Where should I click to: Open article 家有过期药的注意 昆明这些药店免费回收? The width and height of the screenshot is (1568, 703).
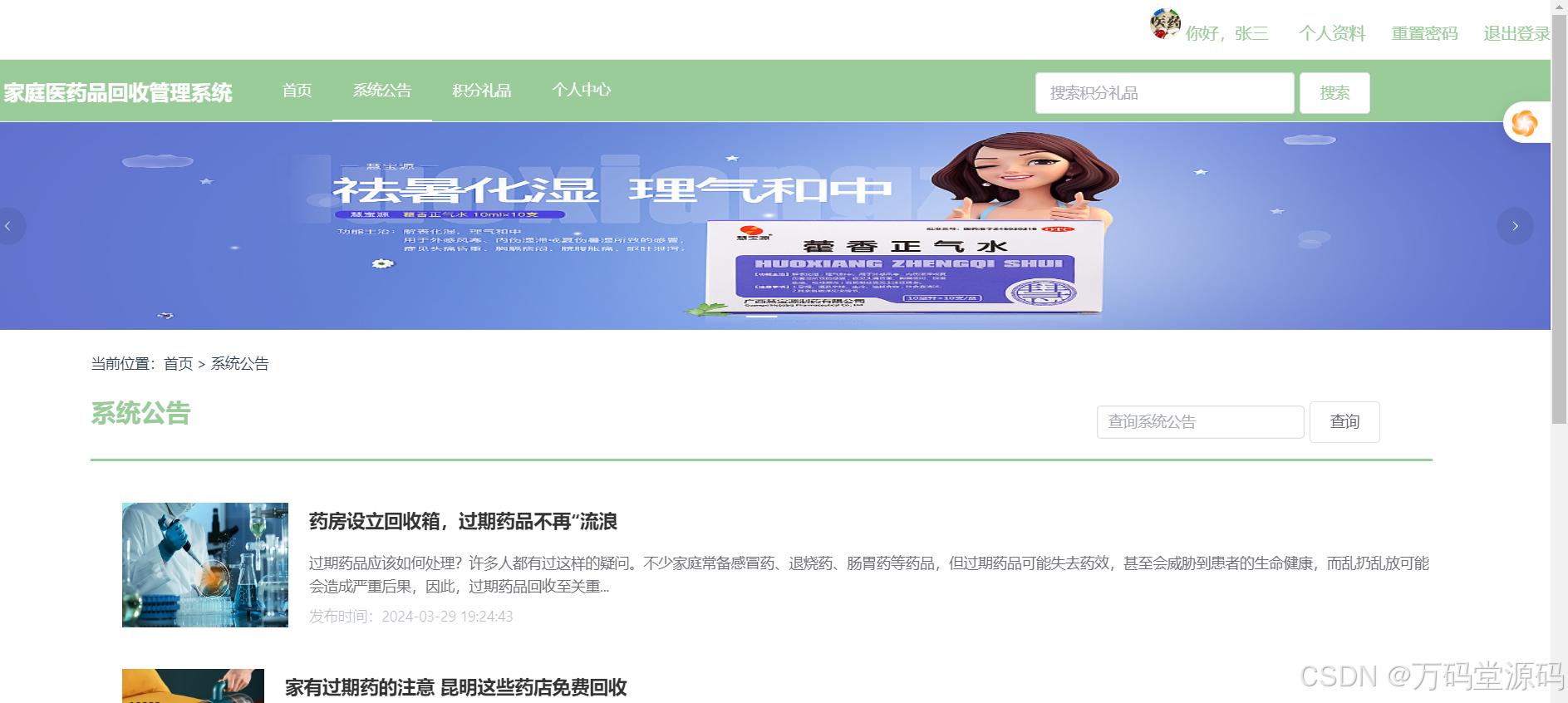(455, 688)
